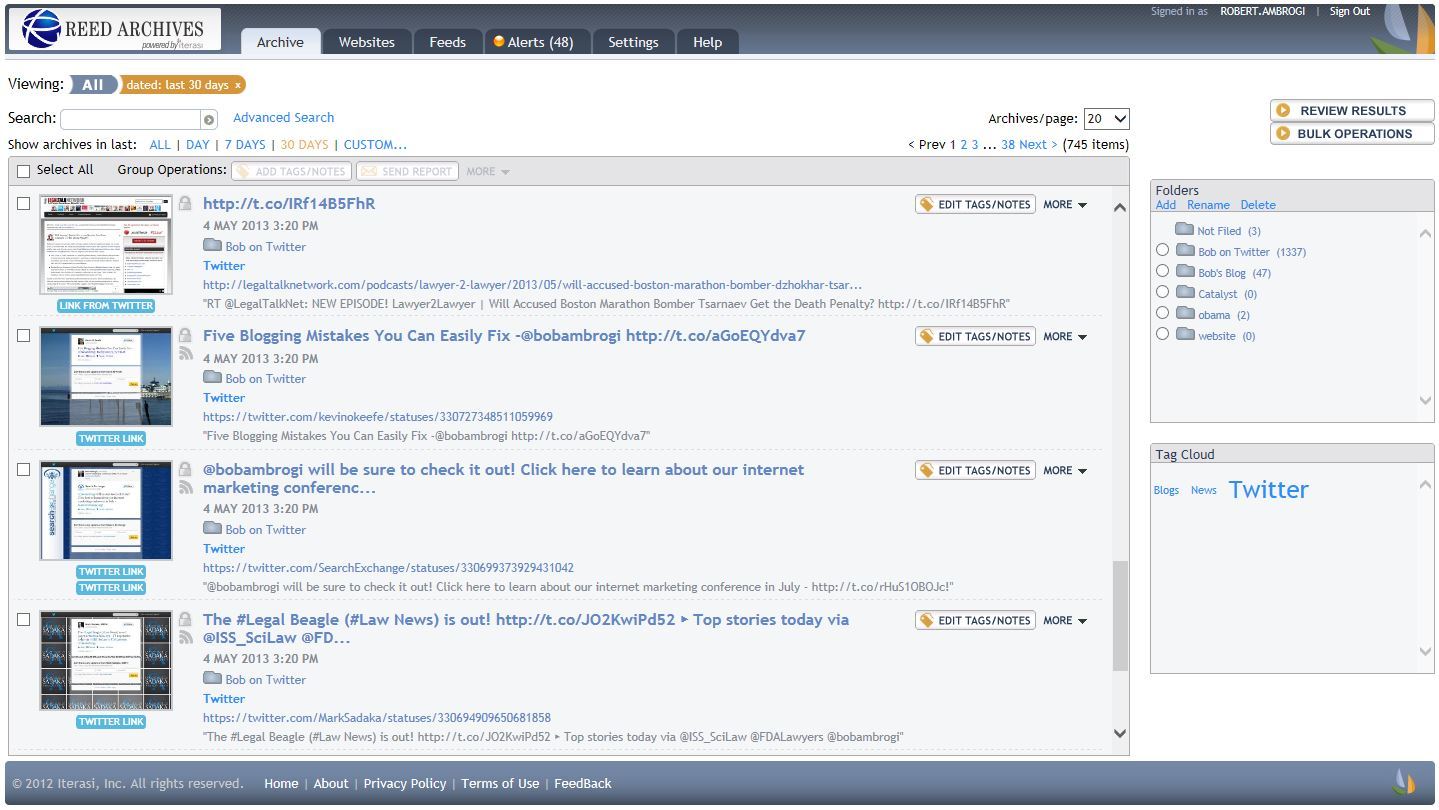Select Bob on Twitter folder radio button
The width and height of the screenshot is (1439, 810).
(x=1162, y=250)
